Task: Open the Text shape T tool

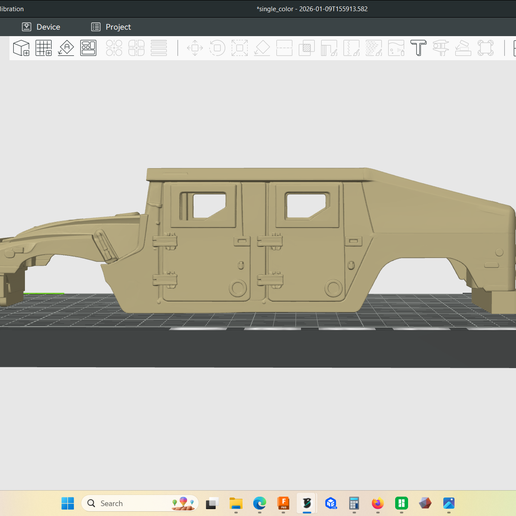Action: 418,48
